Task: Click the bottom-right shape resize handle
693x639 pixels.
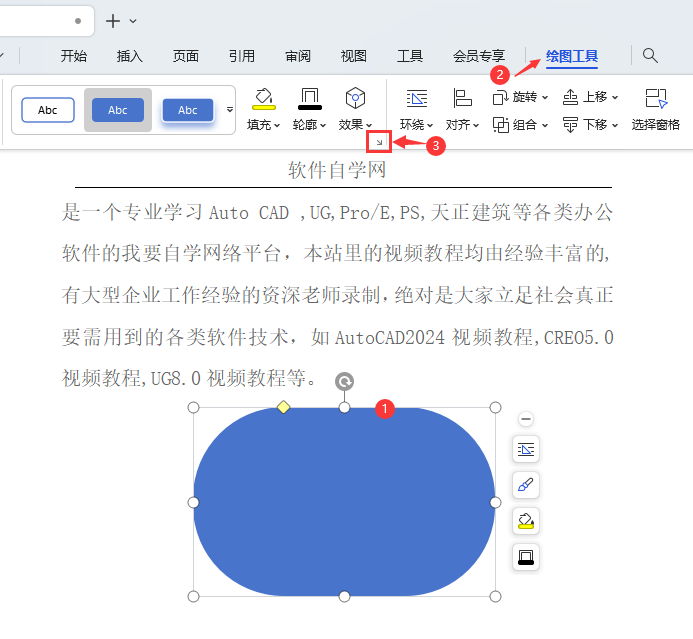Action: [495, 597]
